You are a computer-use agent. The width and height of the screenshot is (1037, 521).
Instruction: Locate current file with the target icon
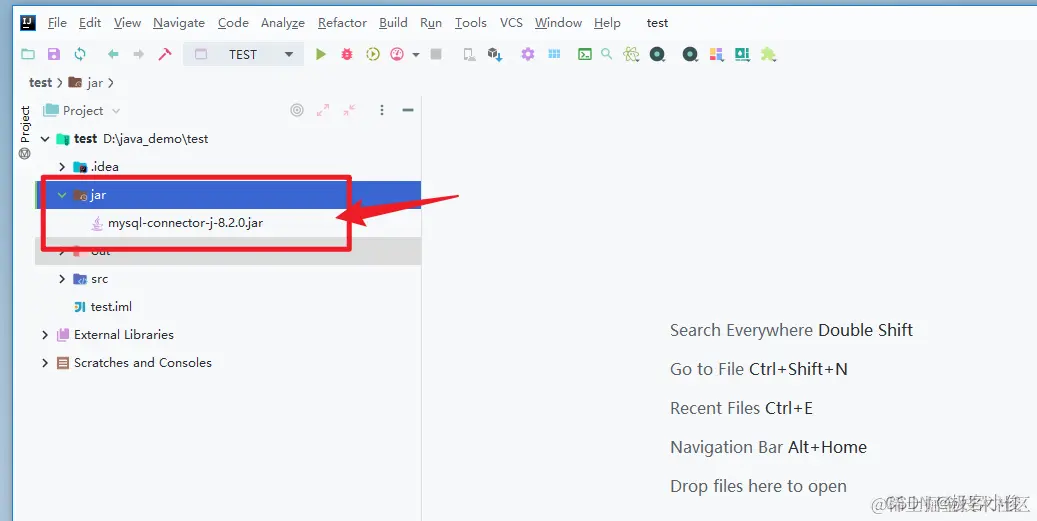pos(297,110)
